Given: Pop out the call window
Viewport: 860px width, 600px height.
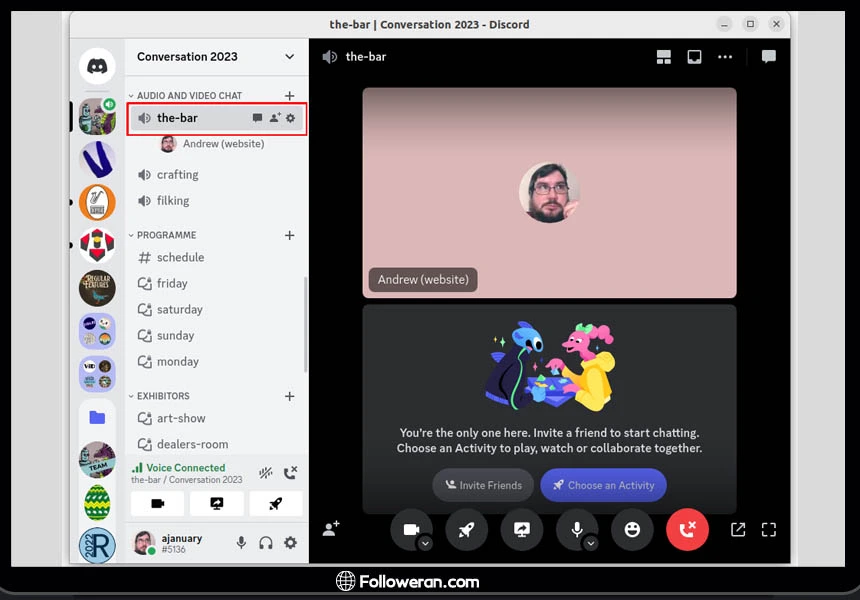Looking at the screenshot, I should click(x=738, y=530).
